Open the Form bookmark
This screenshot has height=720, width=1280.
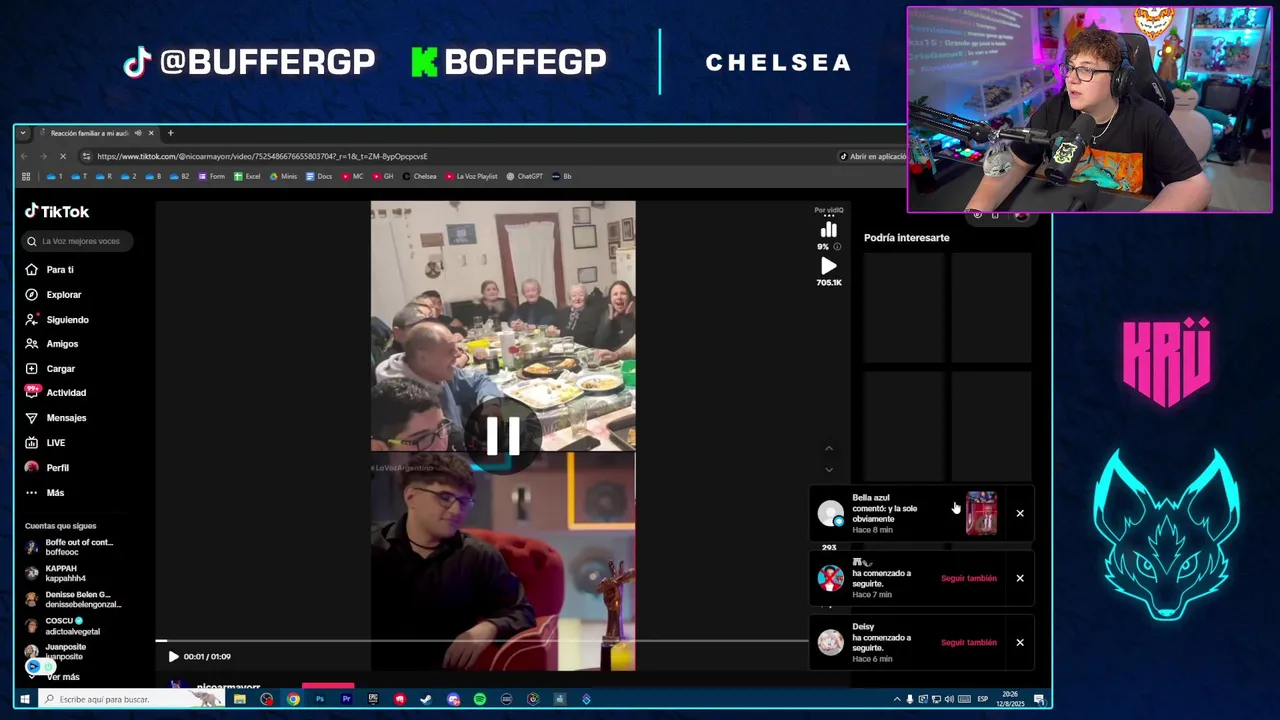click(212, 177)
